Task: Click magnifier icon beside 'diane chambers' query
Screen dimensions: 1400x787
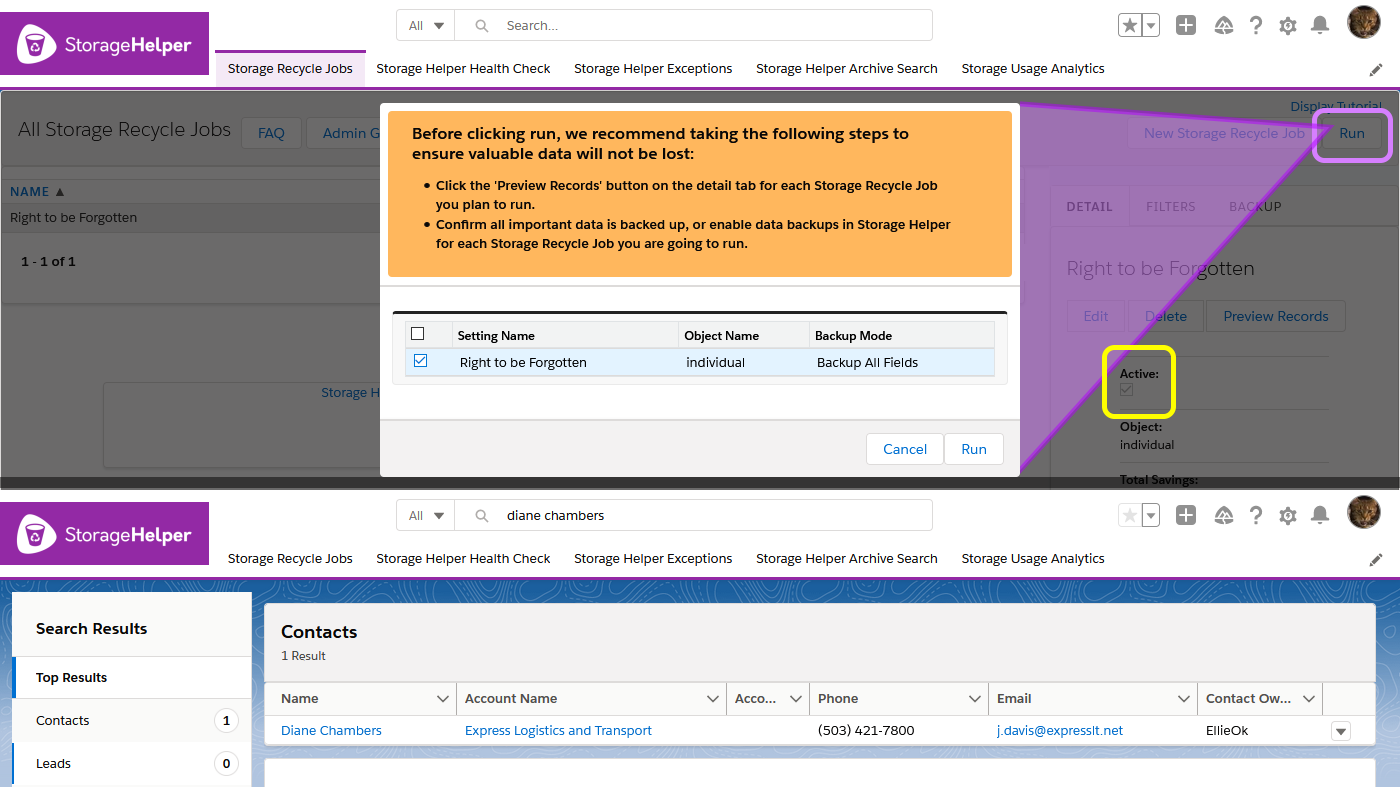Action: pyautogui.click(x=482, y=516)
